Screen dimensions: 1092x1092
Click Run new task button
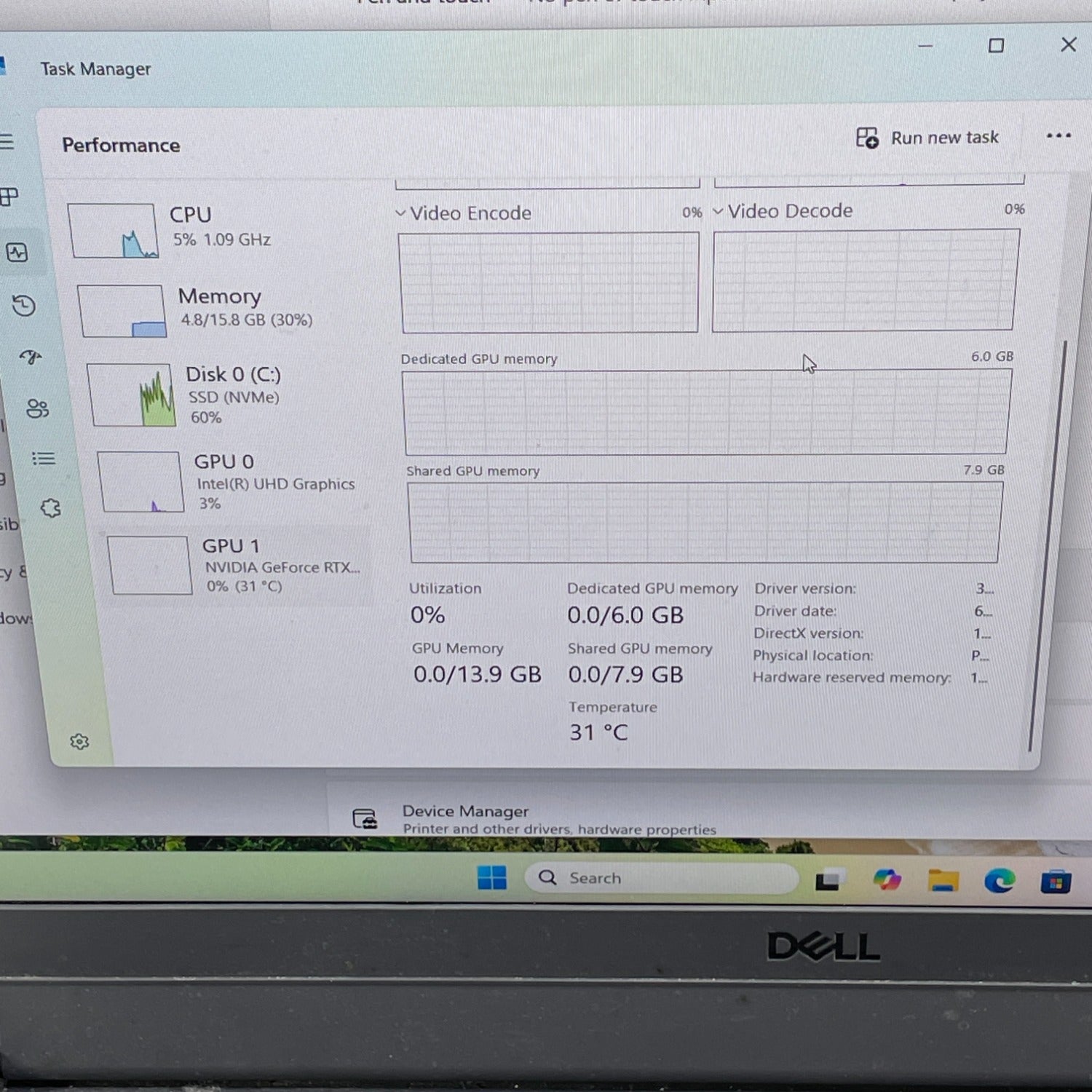coord(927,138)
